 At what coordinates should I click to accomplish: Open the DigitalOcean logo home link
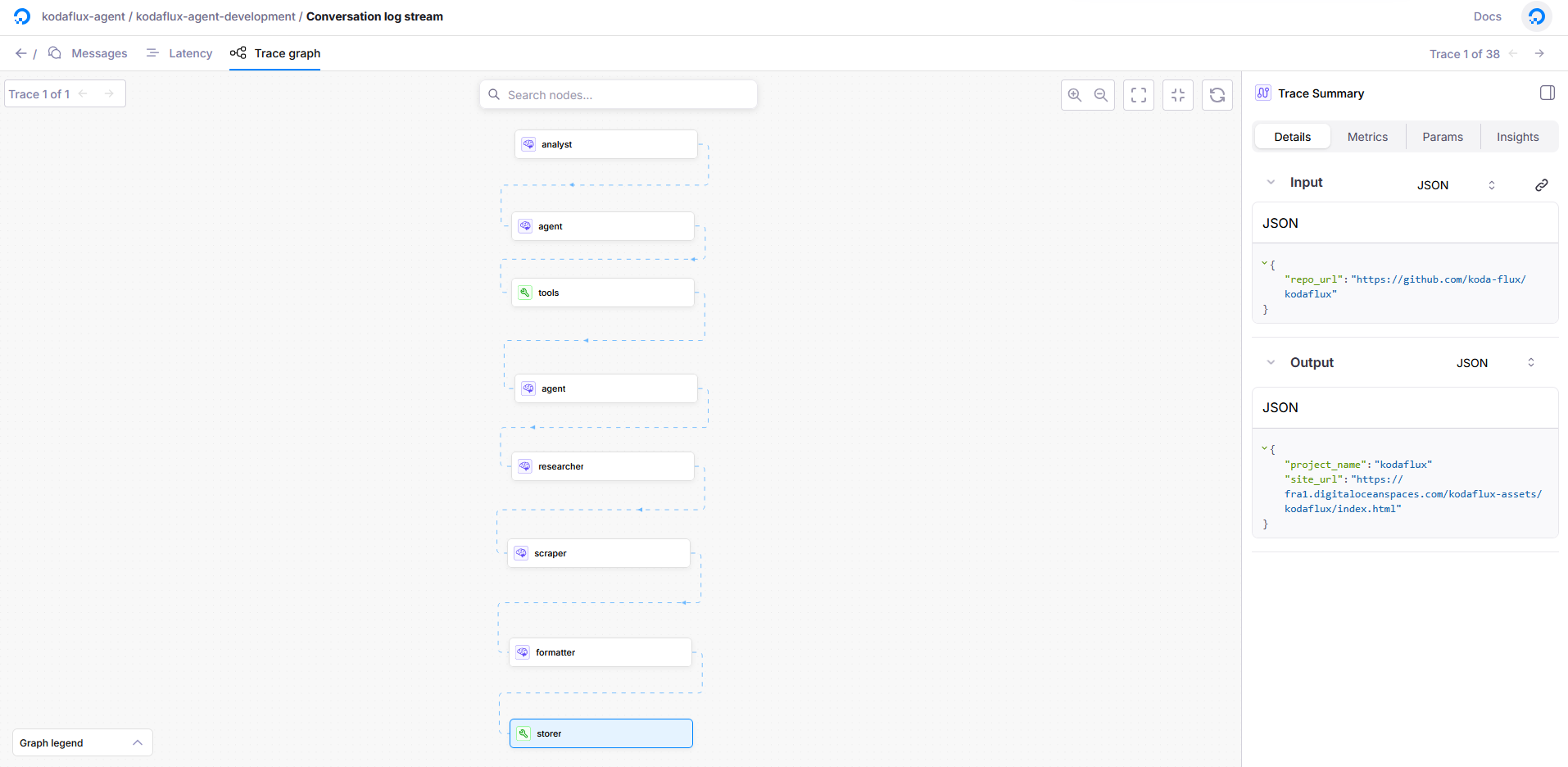pos(22,16)
